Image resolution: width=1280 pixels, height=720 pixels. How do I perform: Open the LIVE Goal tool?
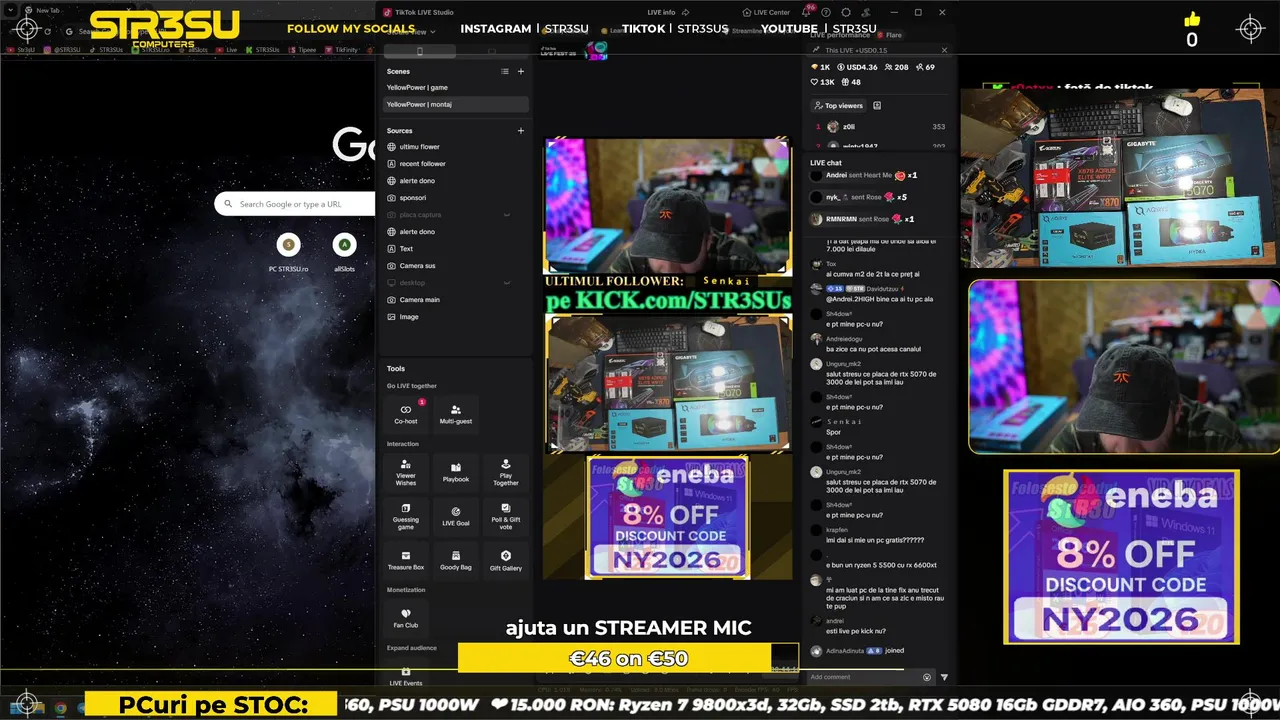[456, 516]
